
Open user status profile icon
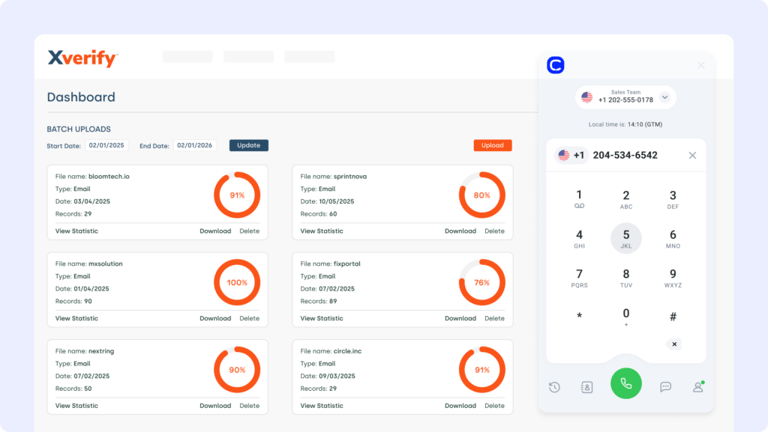698,387
